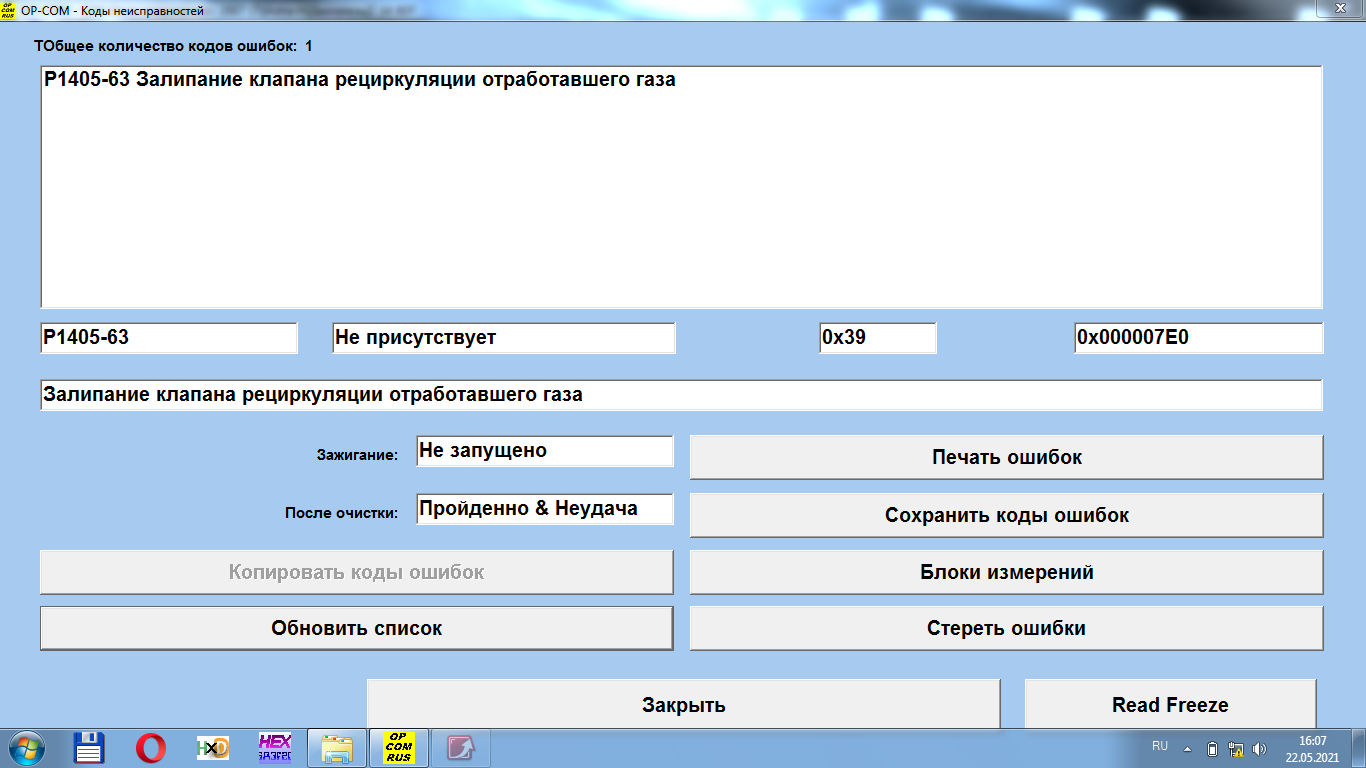This screenshot has width=1366, height=768.
Task: Select the P1405-63 error in the list
Action: point(359,80)
